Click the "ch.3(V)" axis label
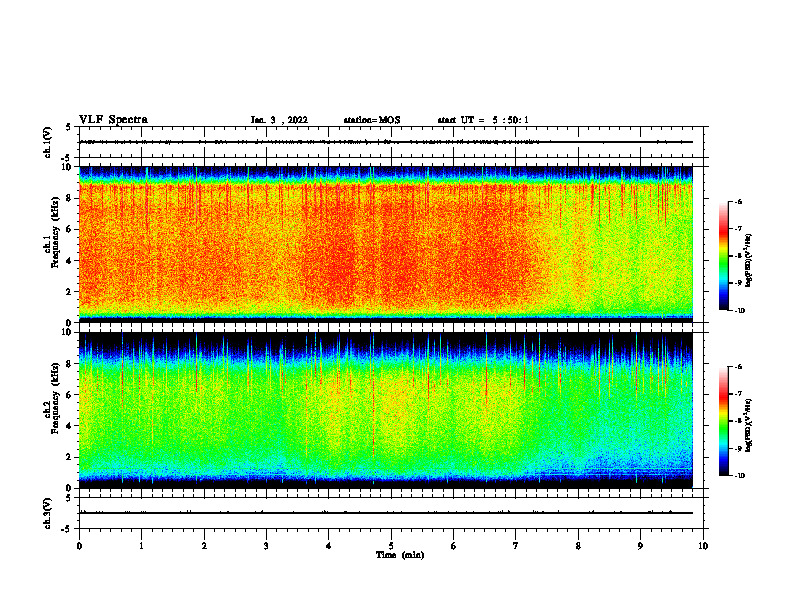This screenshot has width=792, height=612. point(47,513)
